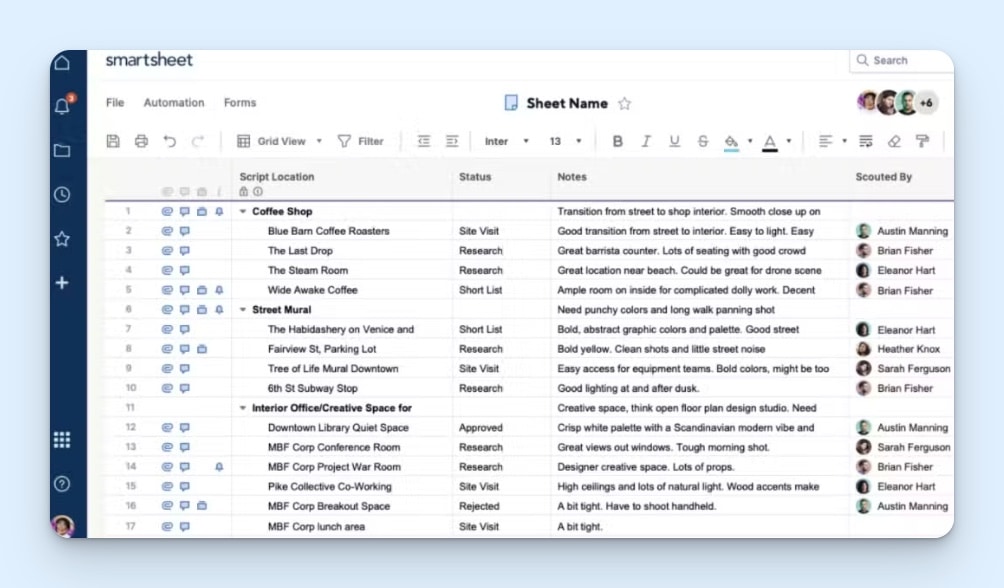Open the Grid View dropdown
The width and height of the screenshot is (1004, 588).
279,141
